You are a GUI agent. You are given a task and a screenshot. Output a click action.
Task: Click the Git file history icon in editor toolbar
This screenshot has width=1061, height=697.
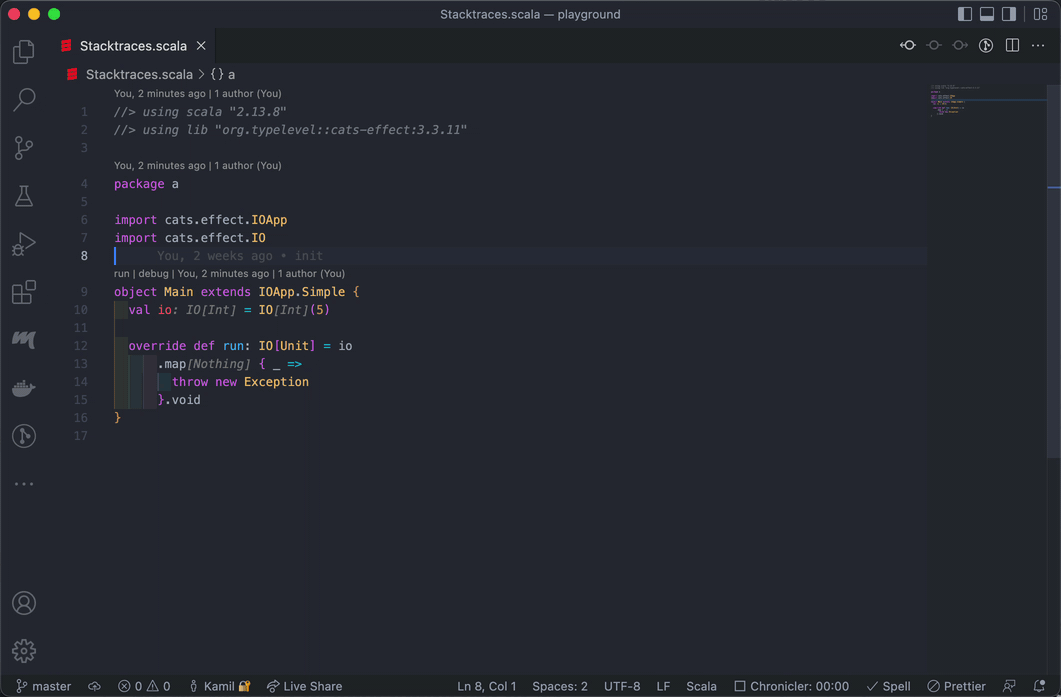click(986, 45)
